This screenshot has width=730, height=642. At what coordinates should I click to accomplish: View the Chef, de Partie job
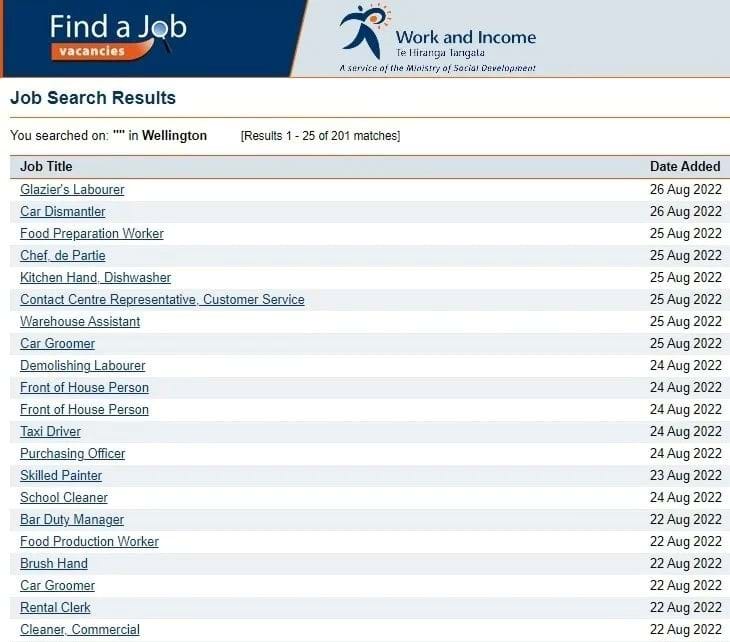point(62,255)
